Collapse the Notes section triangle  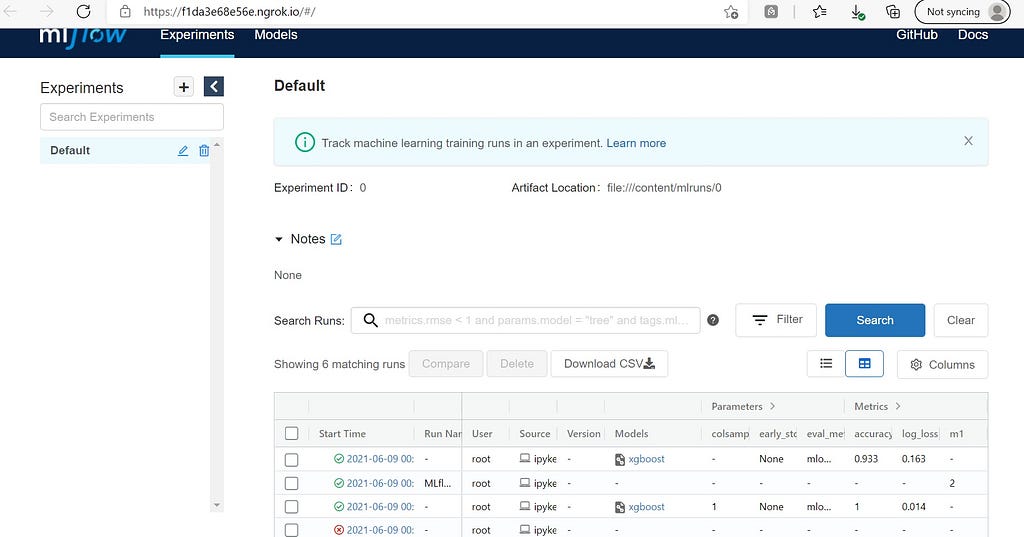click(279, 240)
